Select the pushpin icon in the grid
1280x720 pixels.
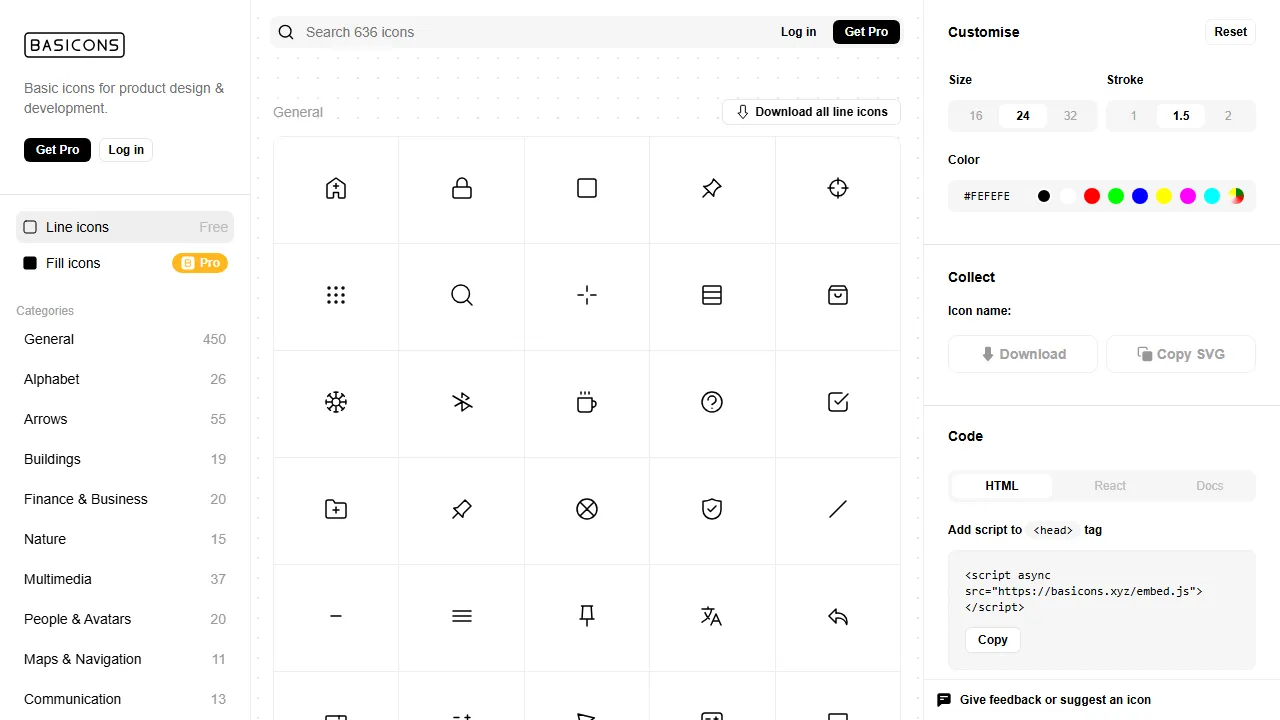coord(711,189)
